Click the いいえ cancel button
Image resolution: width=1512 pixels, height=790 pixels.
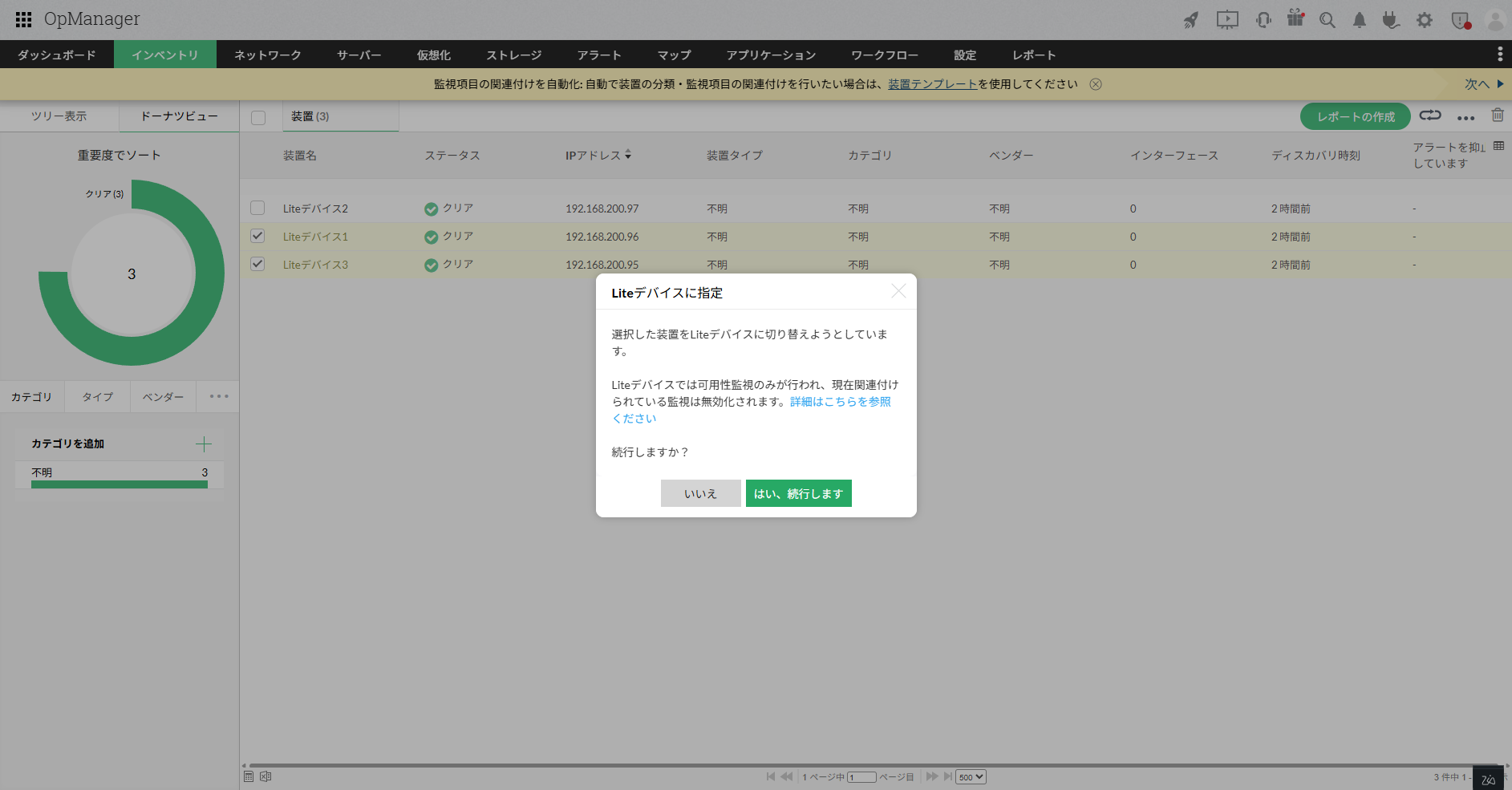[x=700, y=493]
